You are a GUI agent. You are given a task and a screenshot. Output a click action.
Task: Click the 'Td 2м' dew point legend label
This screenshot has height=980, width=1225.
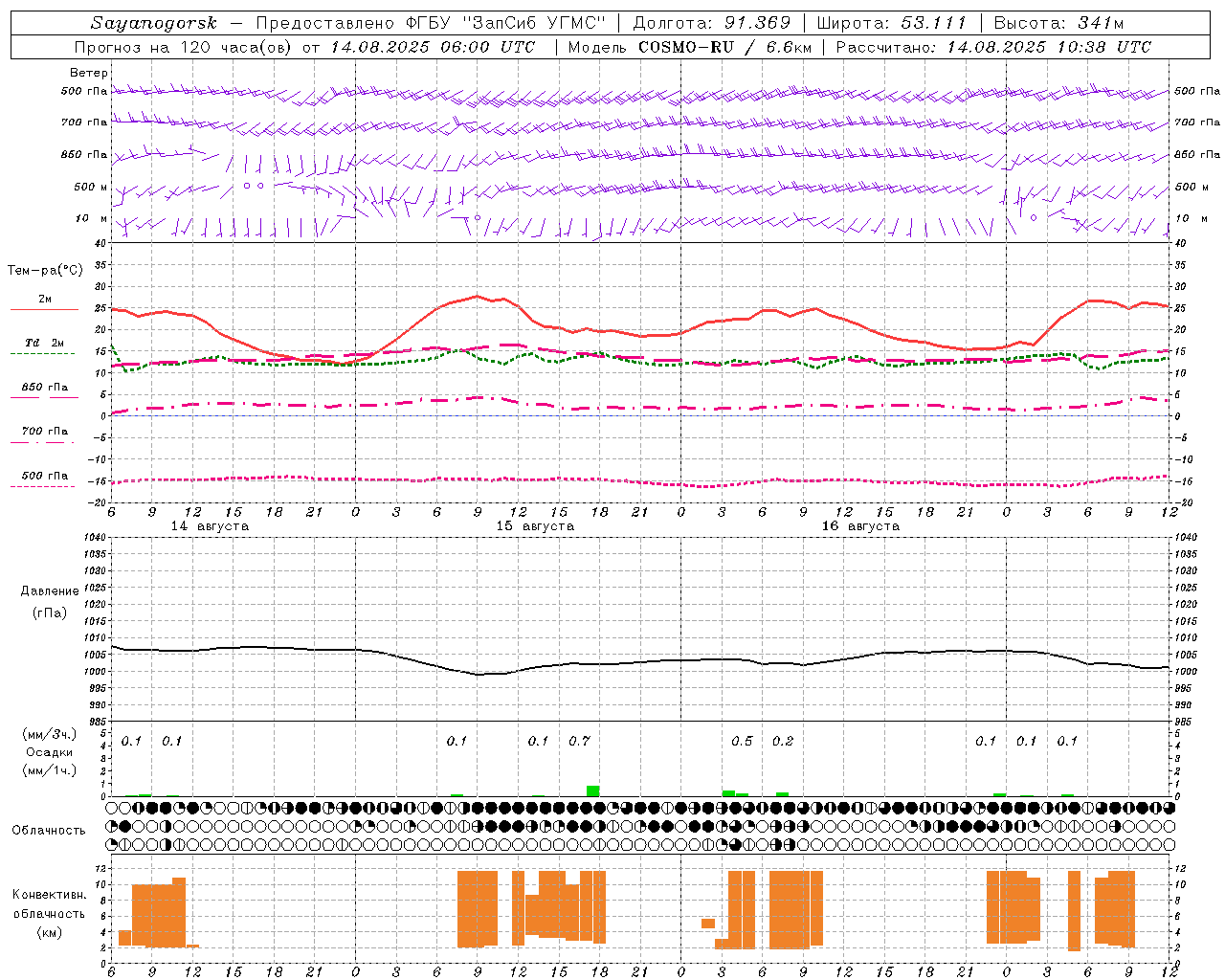(x=45, y=343)
